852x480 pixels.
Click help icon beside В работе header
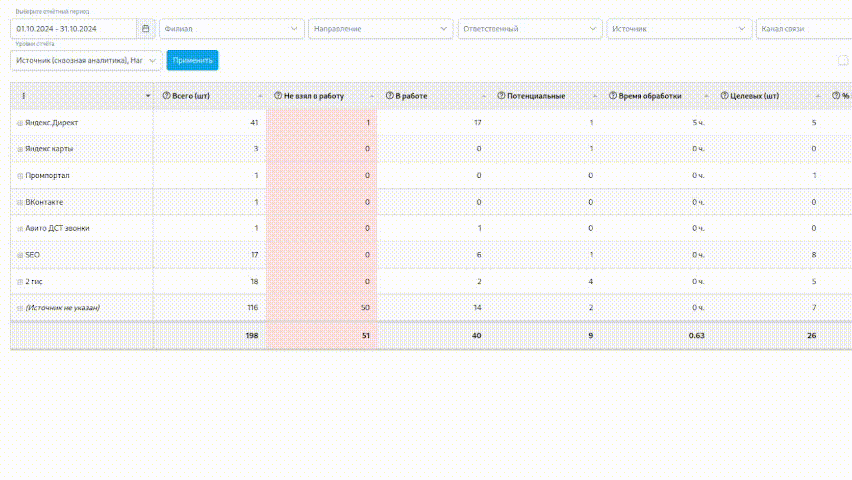(x=389, y=96)
